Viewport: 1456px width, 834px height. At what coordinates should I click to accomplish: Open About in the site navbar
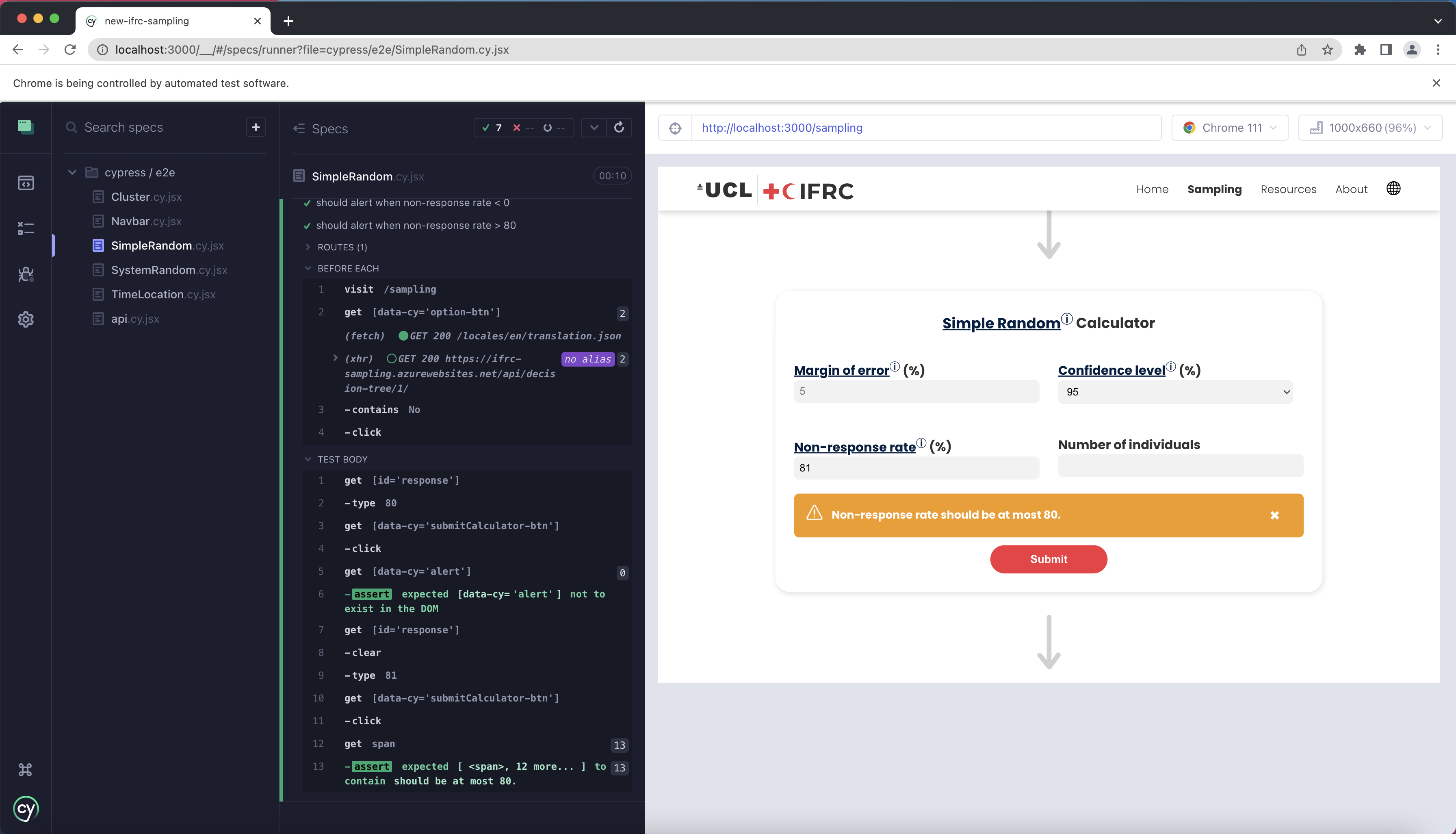[1351, 189]
